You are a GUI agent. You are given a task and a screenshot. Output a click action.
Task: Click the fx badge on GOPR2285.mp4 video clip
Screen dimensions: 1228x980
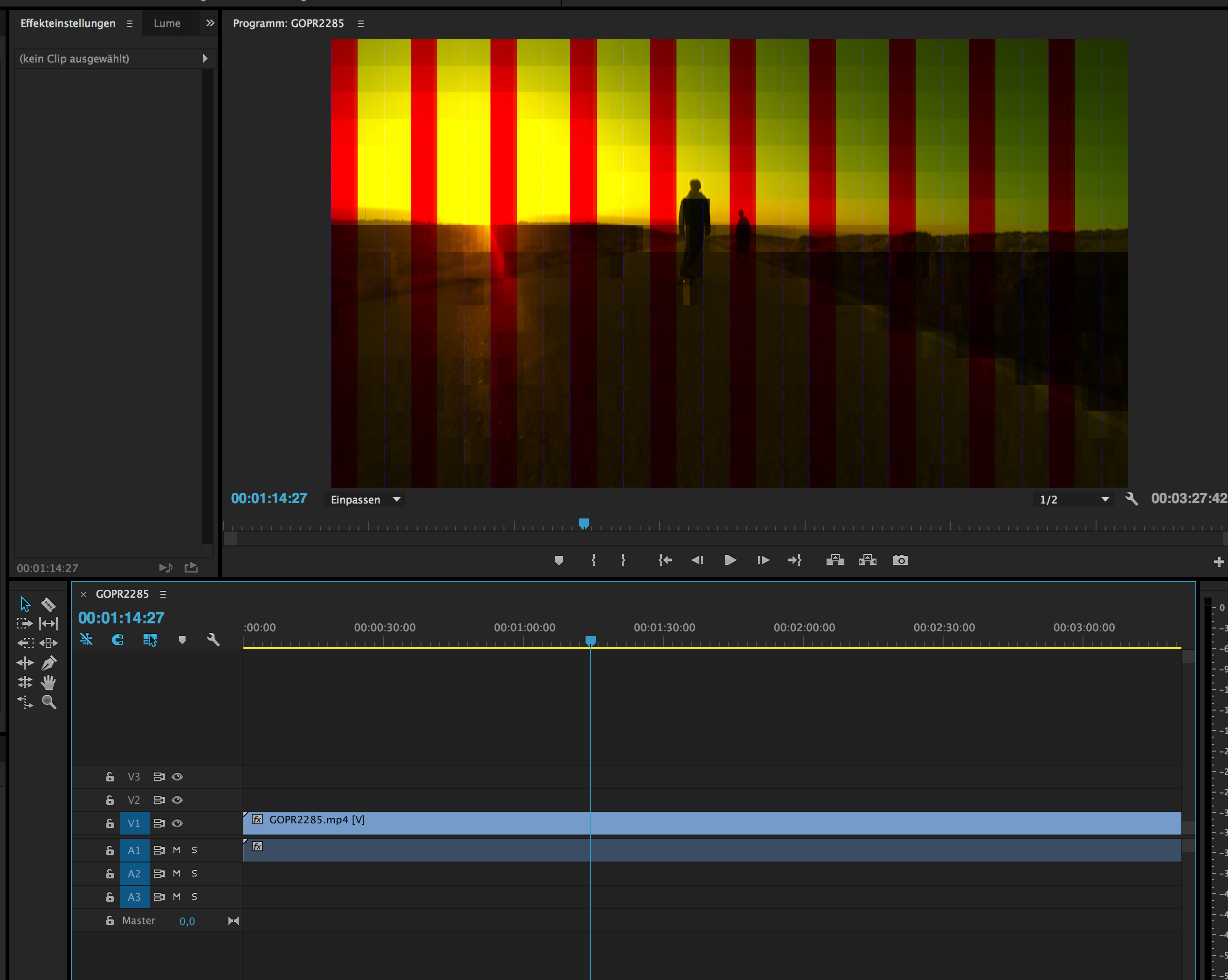tap(257, 820)
